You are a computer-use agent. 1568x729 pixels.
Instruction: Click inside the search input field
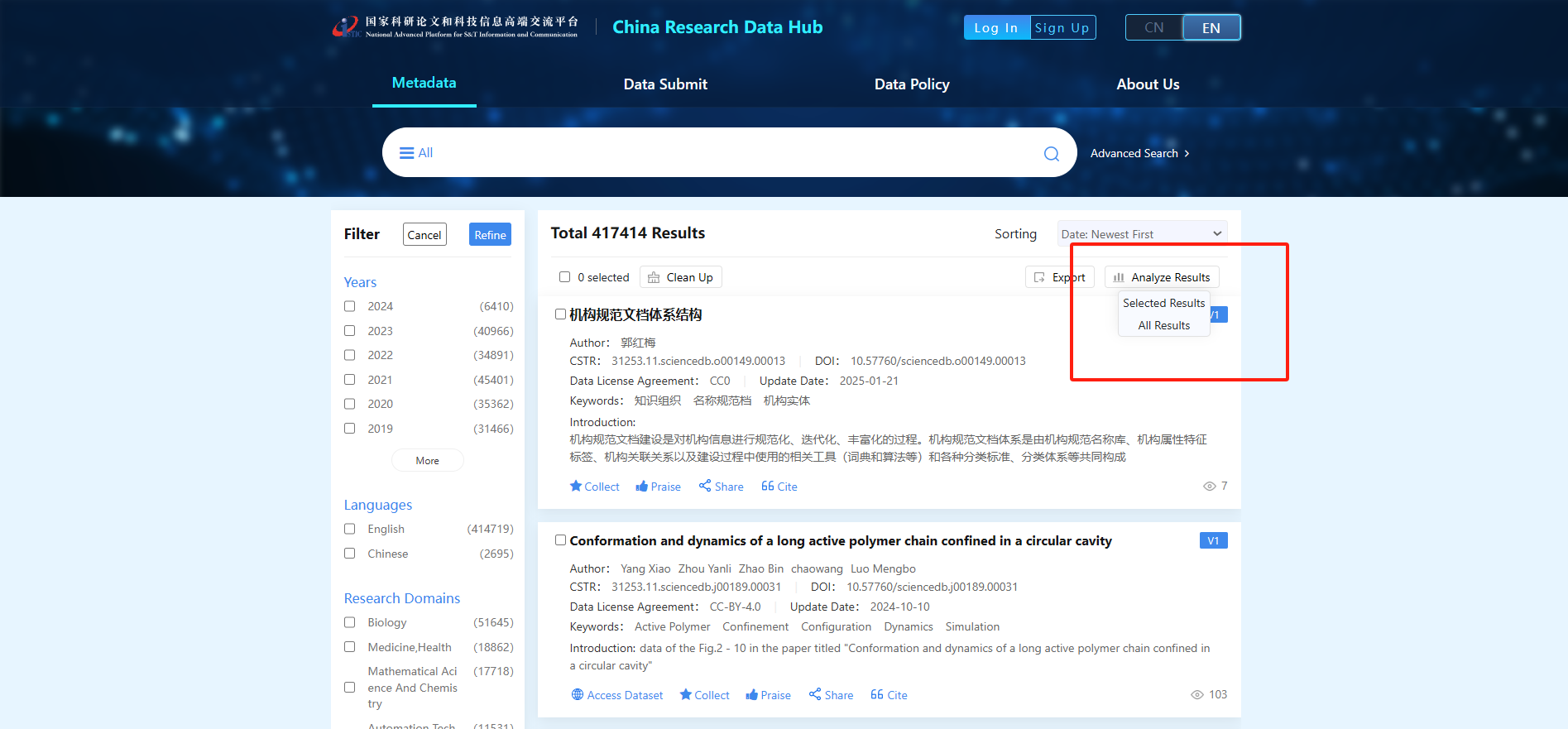tap(728, 153)
